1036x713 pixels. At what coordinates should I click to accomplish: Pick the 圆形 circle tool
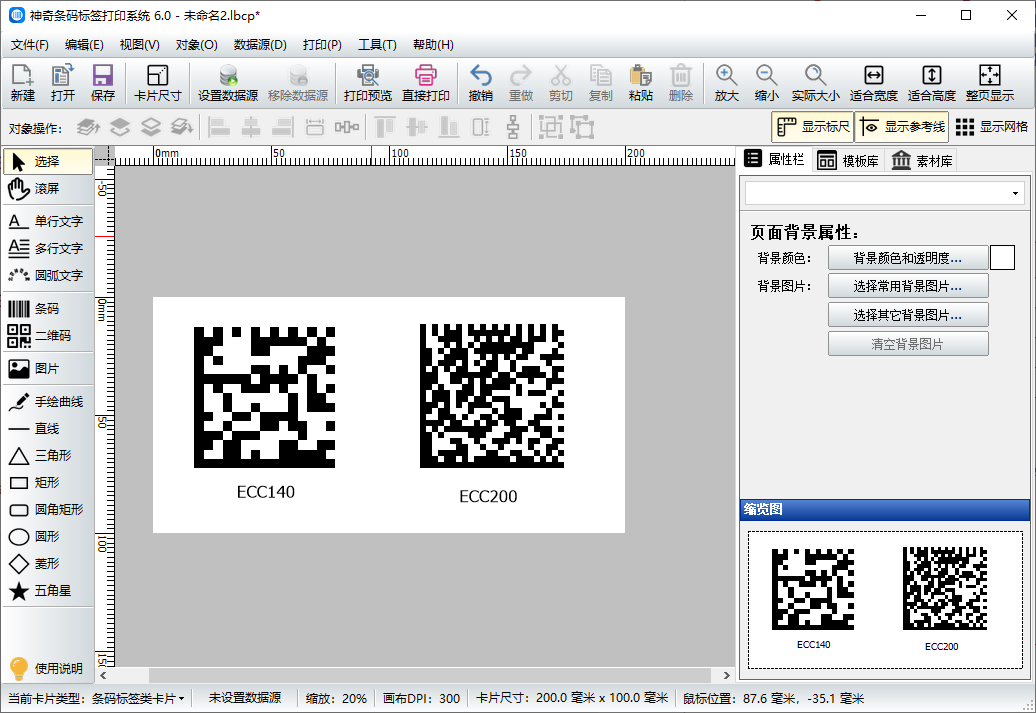pyautogui.click(x=48, y=537)
